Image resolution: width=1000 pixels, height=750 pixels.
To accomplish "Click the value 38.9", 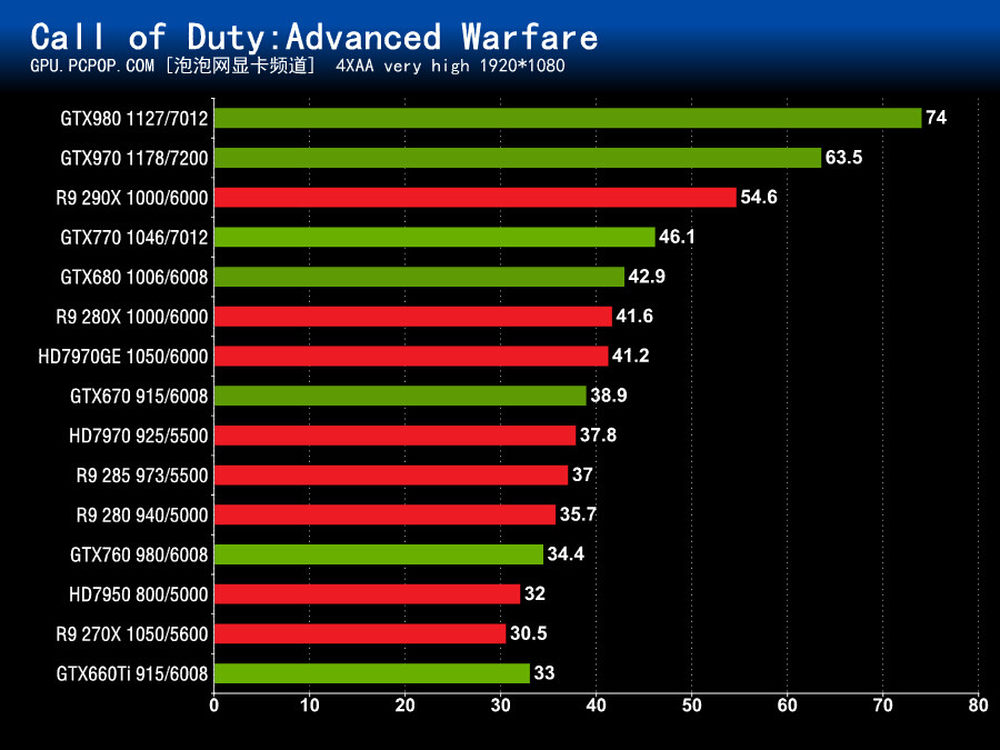I will tap(608, 395).
